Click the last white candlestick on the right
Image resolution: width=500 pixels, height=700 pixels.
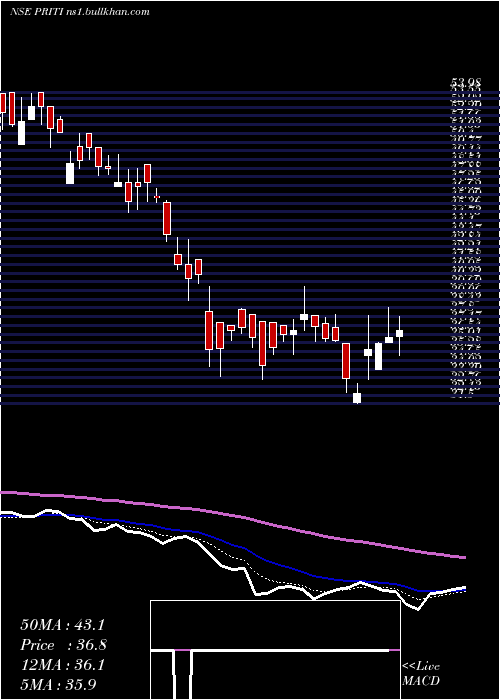(x=400, y=333)
